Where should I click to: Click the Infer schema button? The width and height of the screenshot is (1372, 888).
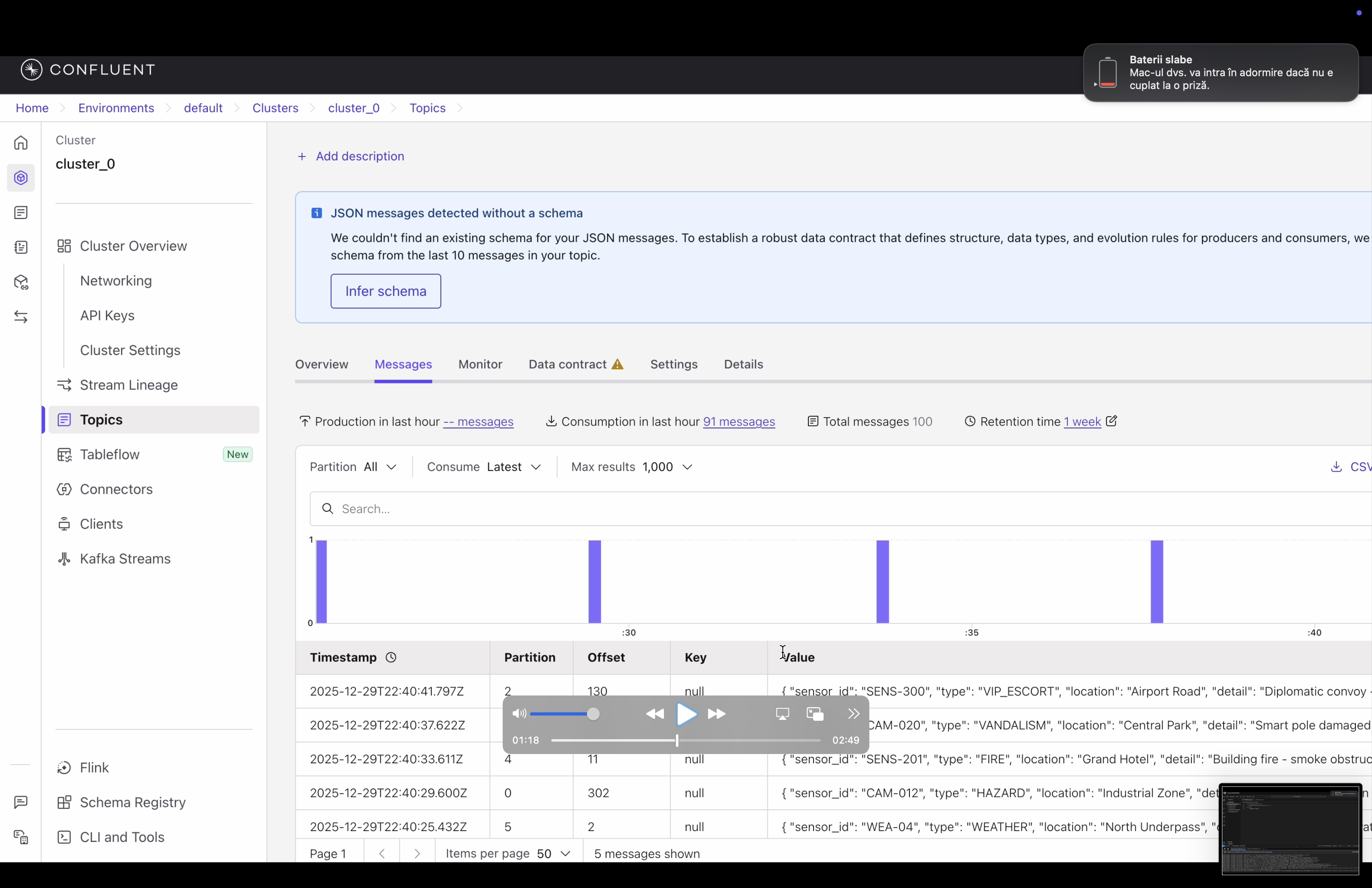point(385,291)
